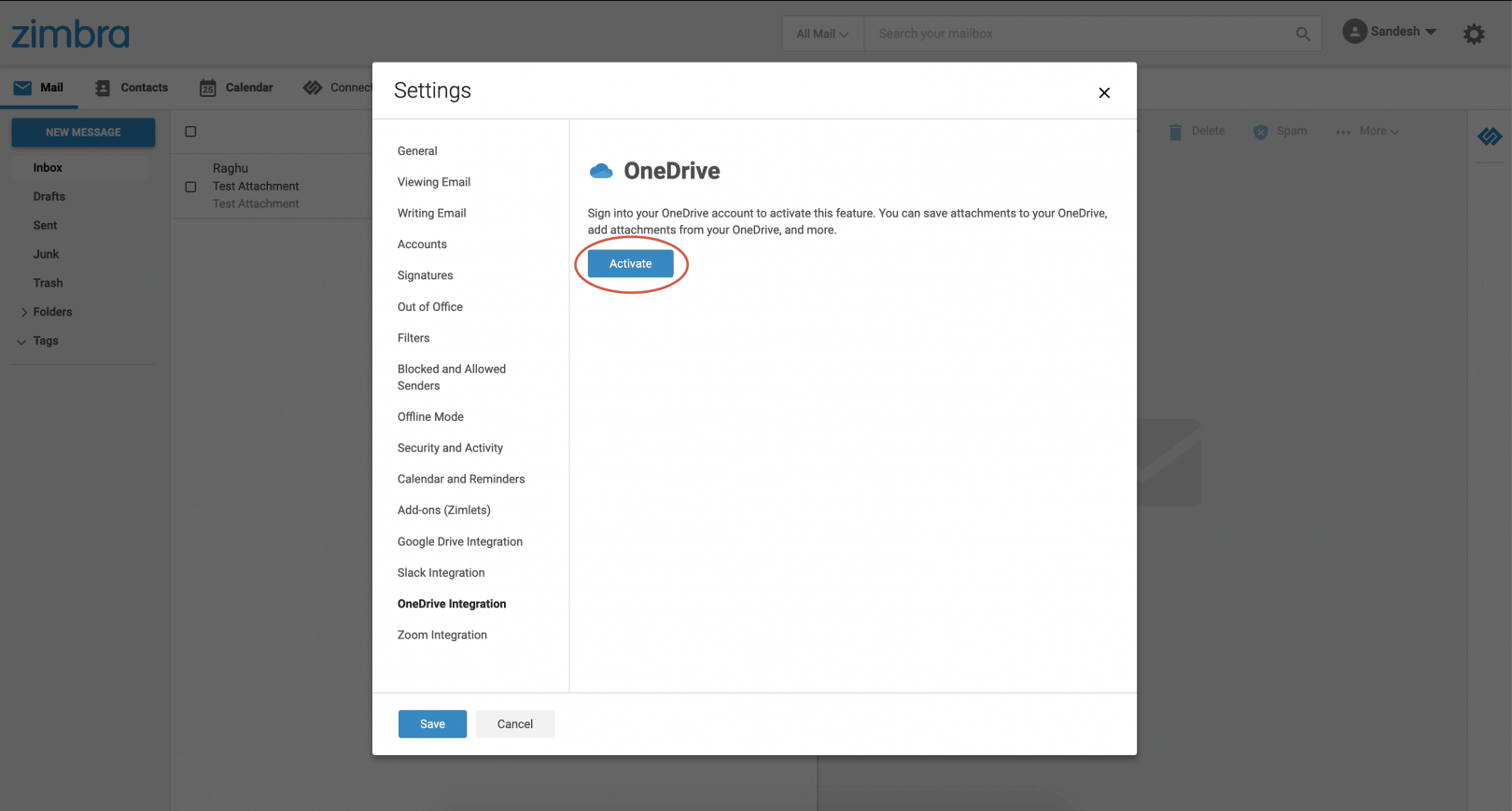Open Calendar and Reminders settings
The image size is (1512, 811).
461,479
